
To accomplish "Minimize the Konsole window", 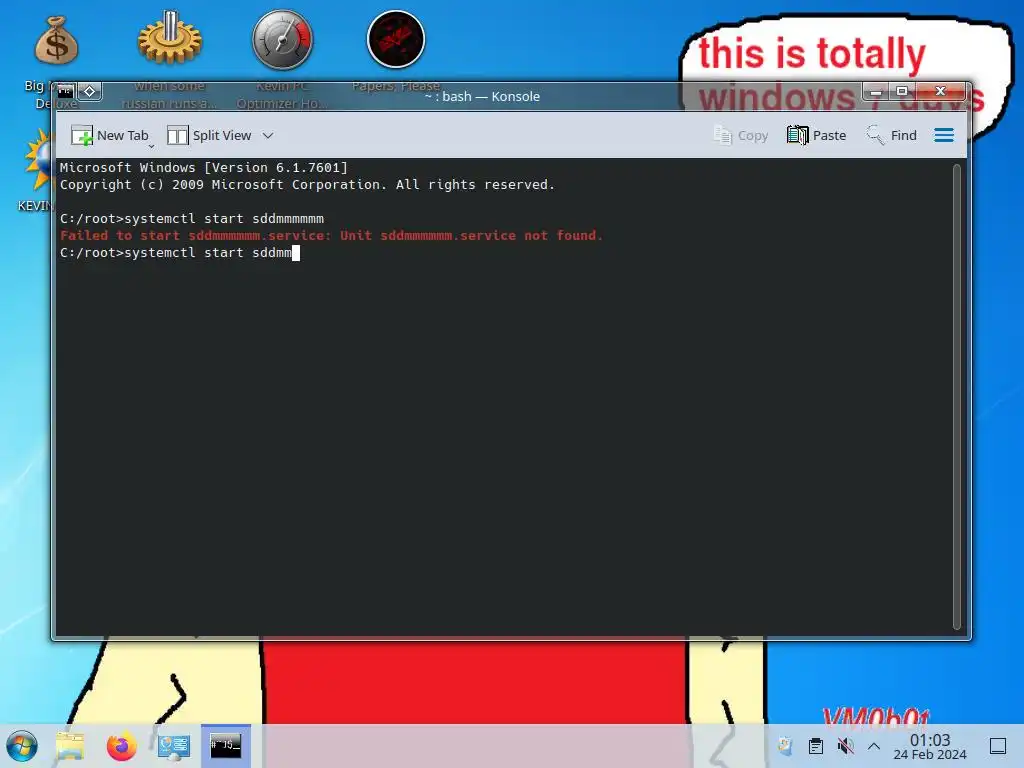I will coord(876,91).
